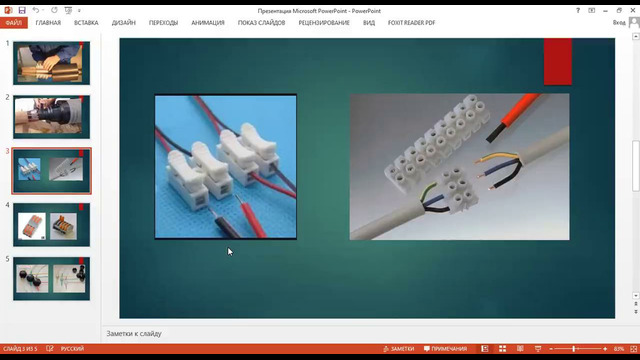Switch to the ВСТАВКА ribbon tab
640x360 pixels.
[86, 23]
